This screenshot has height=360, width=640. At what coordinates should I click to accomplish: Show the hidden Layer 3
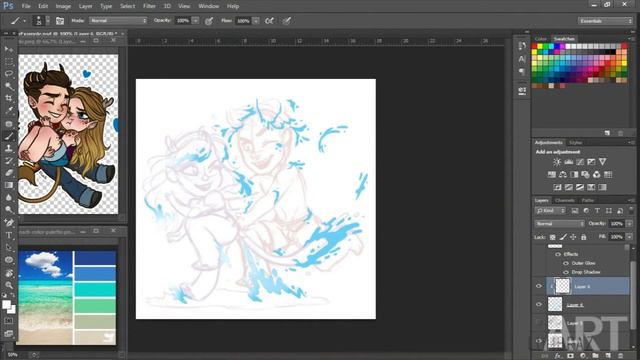pyautogui.click(x=539, y=322)
